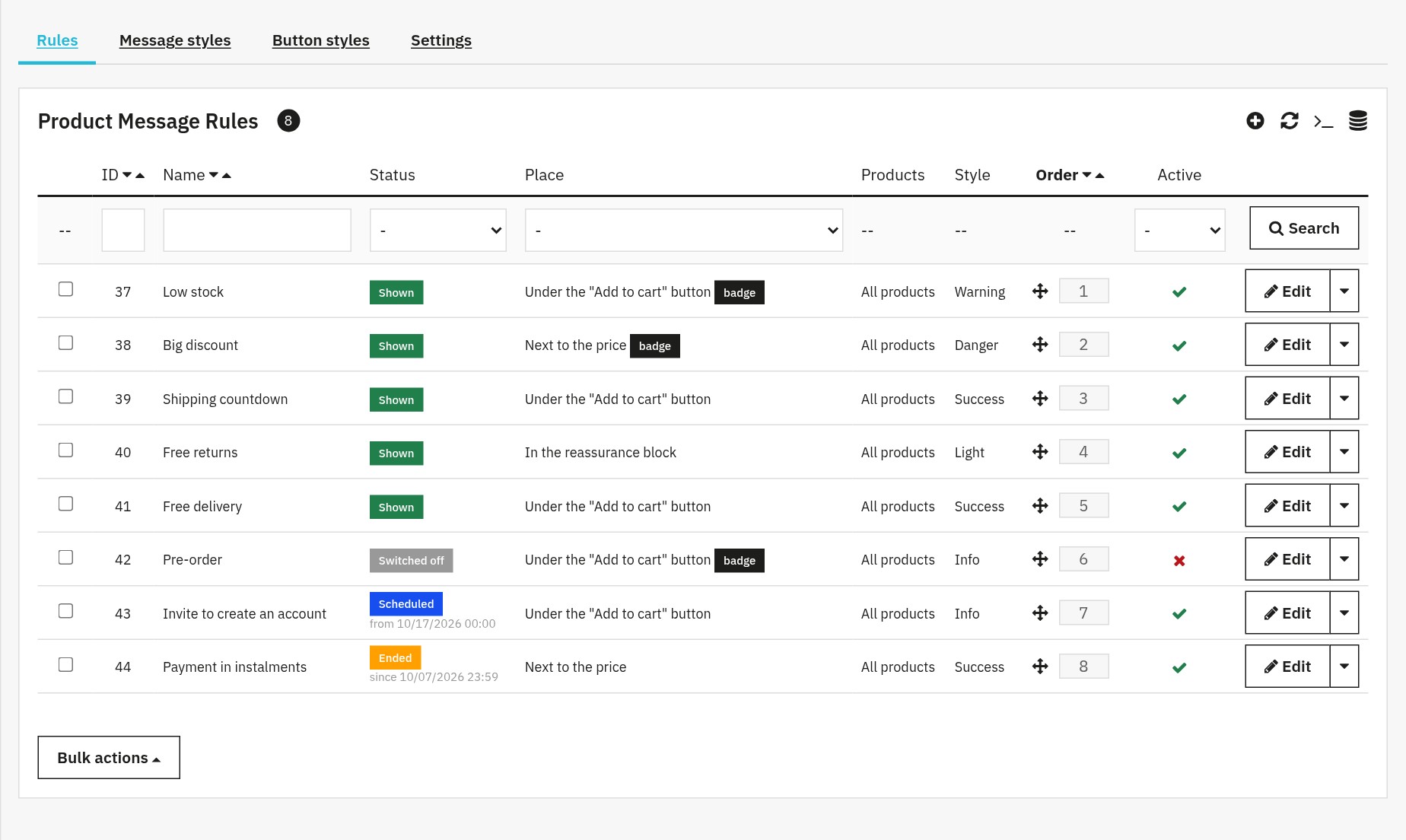Viewport: 1406px width, 840px height.
Task: Select checkbox for Free returns rule
Action: [66, 450]
